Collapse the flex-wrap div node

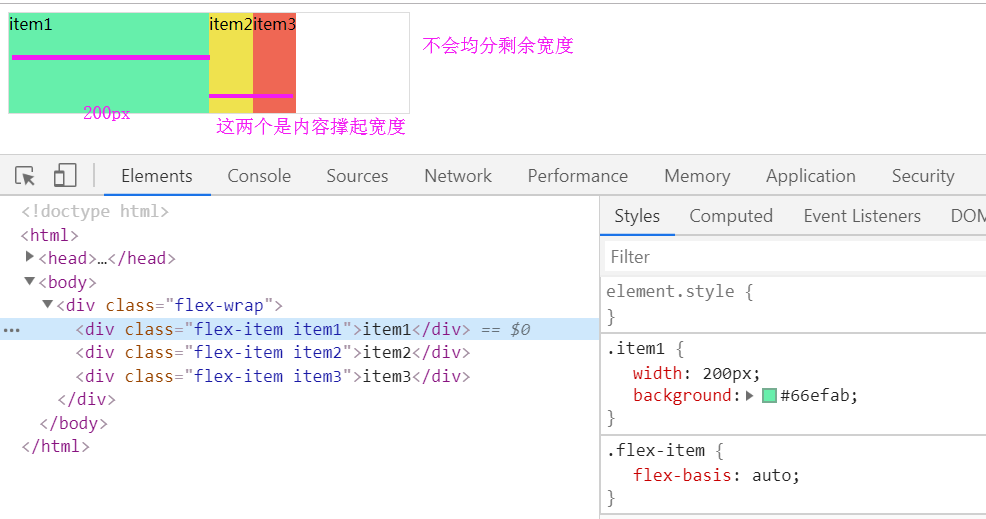47,304
